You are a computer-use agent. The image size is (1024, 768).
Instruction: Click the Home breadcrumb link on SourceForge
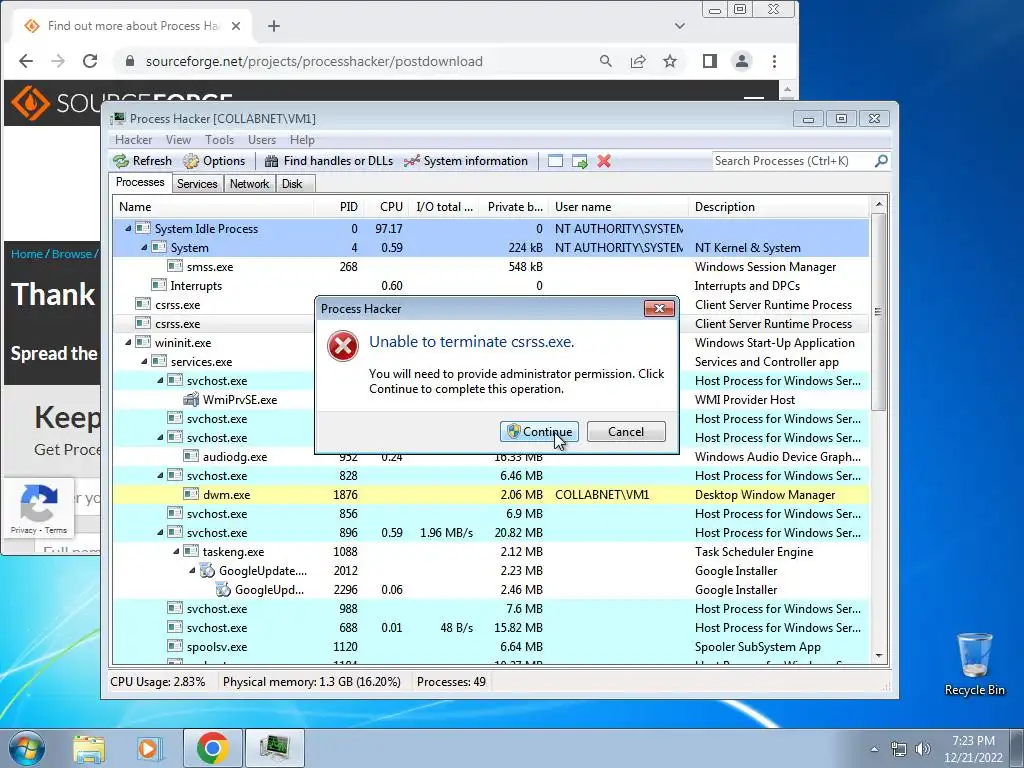pyautogui.click(x=27, y=254)
